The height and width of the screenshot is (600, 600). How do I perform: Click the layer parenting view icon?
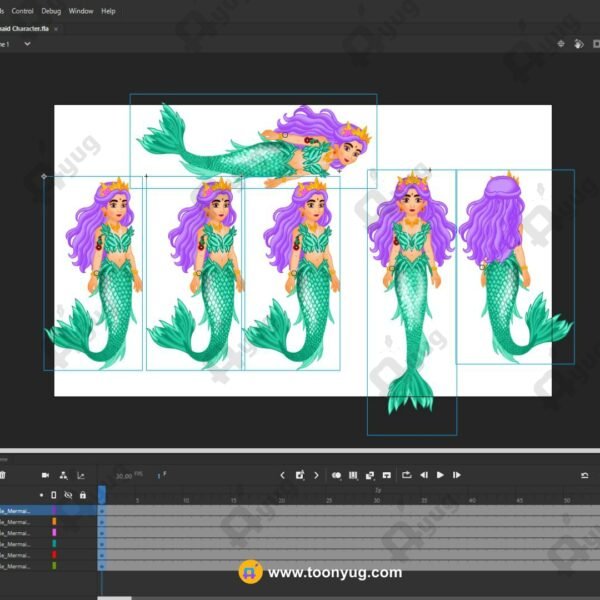tap(63, 475)
